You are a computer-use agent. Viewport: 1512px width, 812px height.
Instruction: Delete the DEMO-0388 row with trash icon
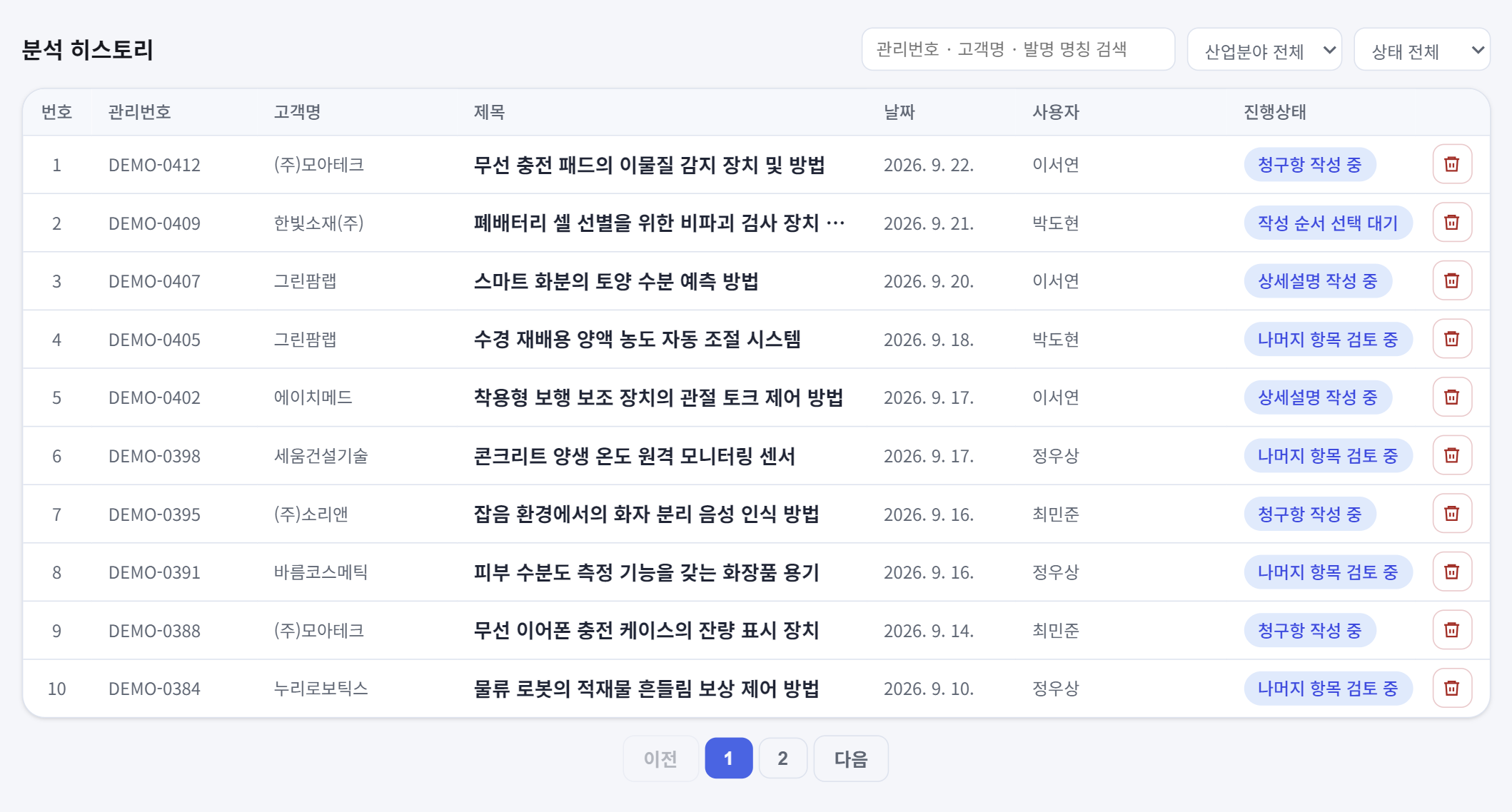click(1452, 630)
